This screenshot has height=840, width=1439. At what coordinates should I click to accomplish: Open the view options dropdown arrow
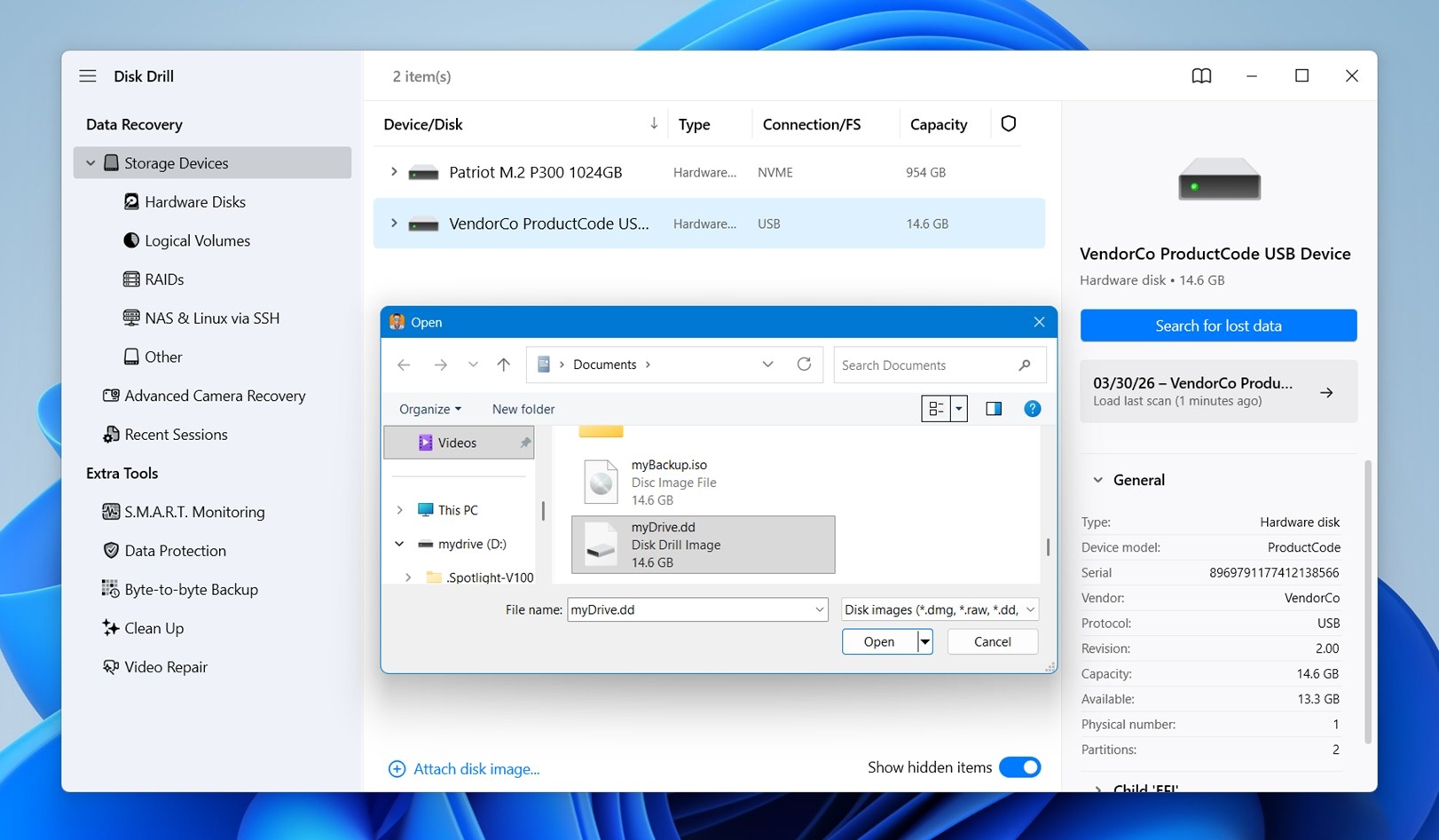[x=958, y=409]
